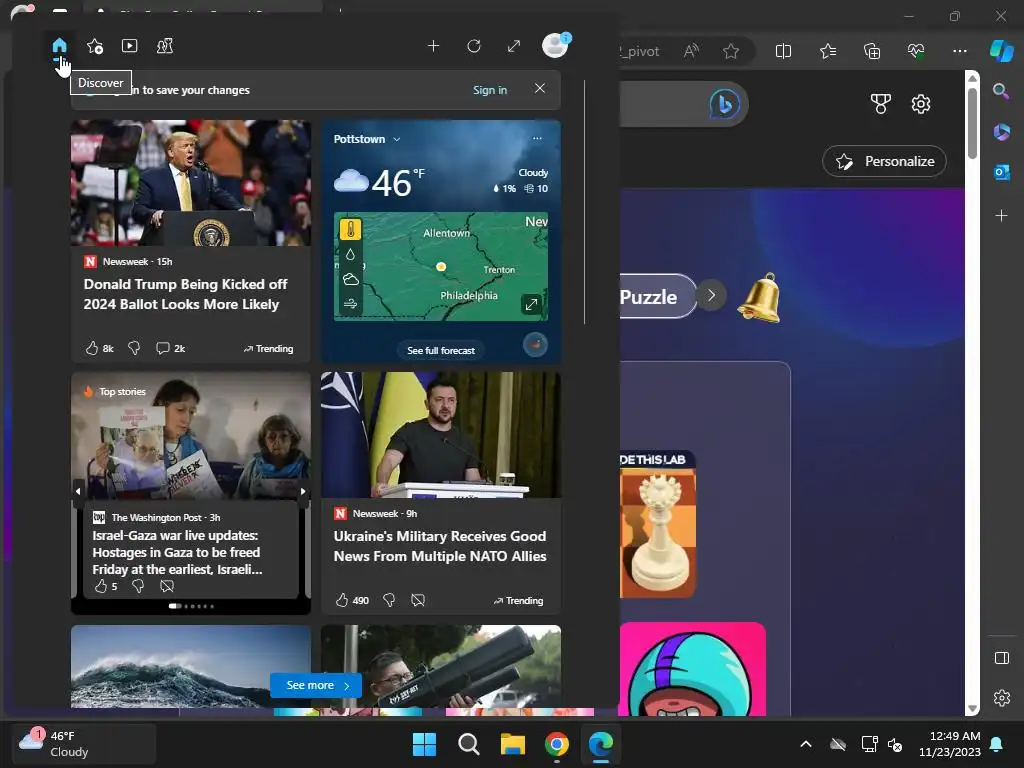Viewport: 1024px width, 768px height.
Task: Click next arrow on Top stories carousel
Action: pyautogui.click(x=303, y=491)
